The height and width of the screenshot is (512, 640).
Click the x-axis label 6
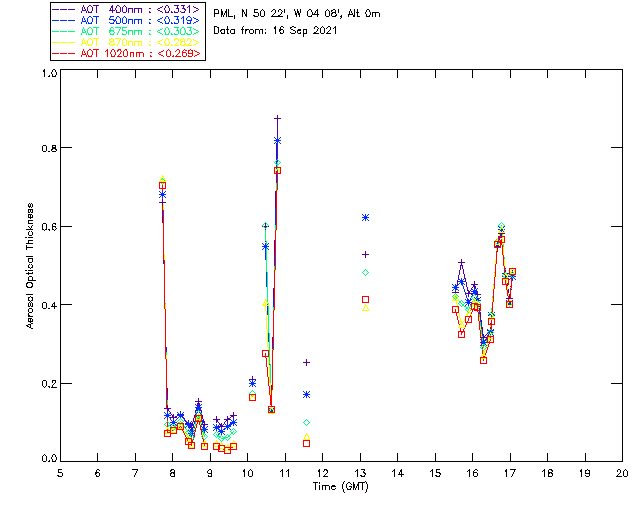98,473
